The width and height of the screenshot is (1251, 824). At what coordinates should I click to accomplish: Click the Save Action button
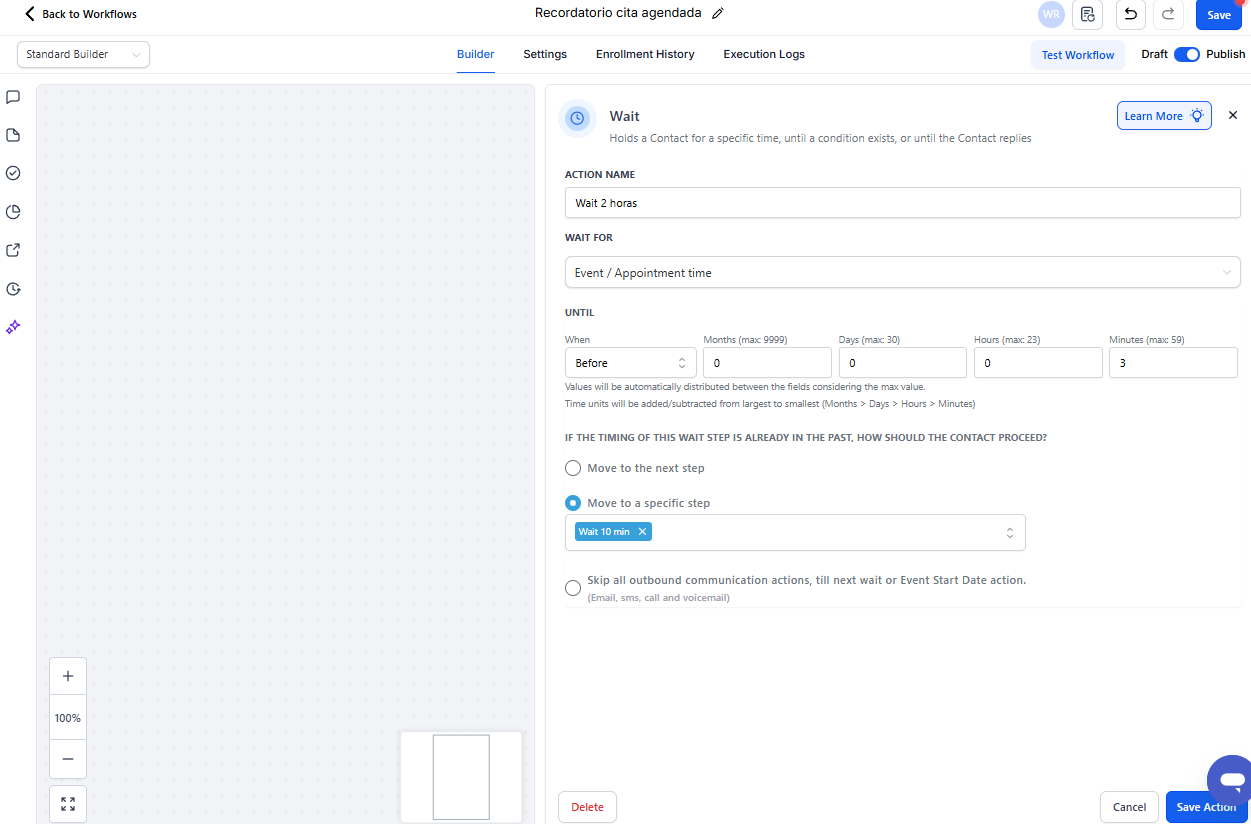coord(1205,807)
